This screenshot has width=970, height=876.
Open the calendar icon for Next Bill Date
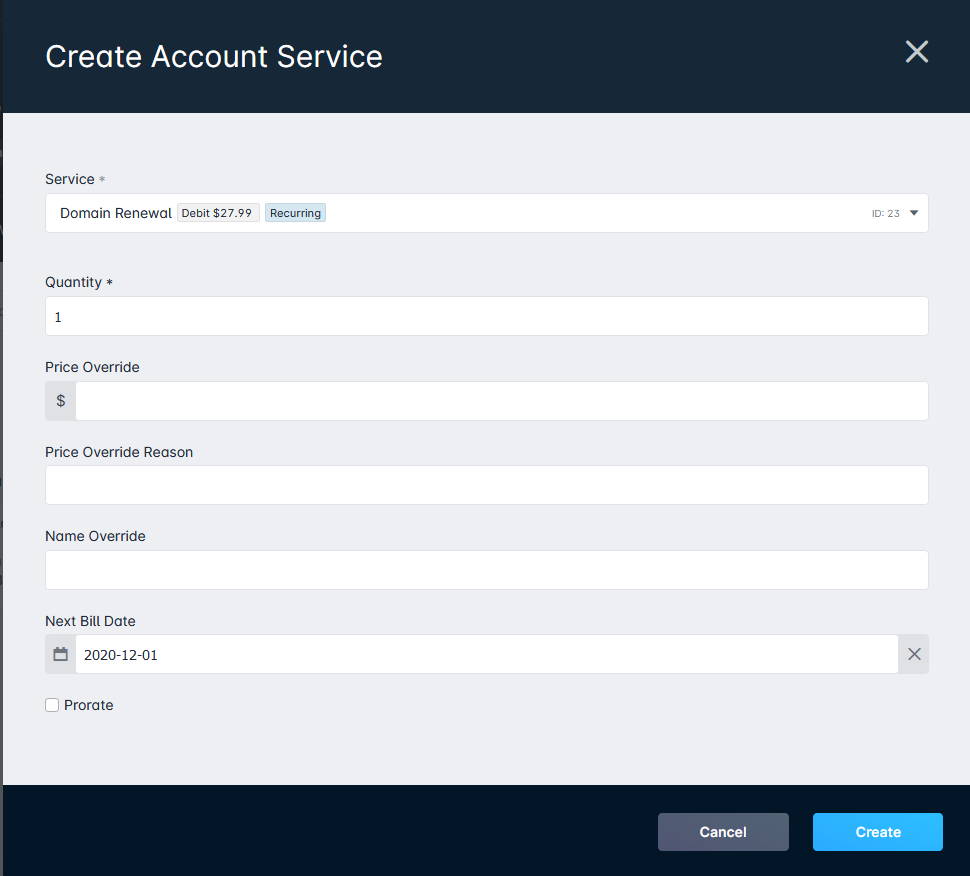click(61, 654)
